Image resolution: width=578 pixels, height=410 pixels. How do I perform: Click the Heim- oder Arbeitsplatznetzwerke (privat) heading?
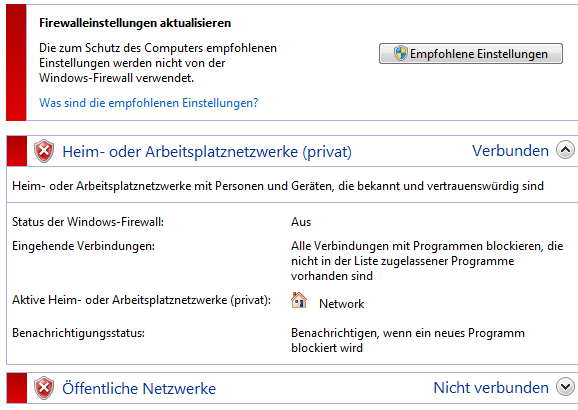[207, 152]
